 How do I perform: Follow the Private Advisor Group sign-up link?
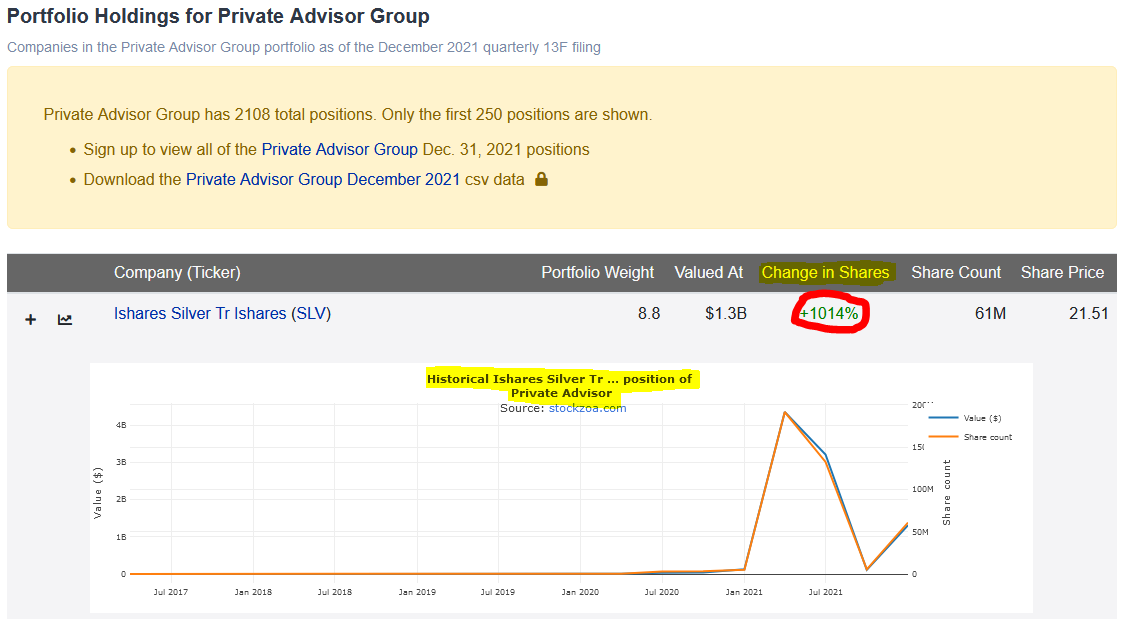click(339, 149)
